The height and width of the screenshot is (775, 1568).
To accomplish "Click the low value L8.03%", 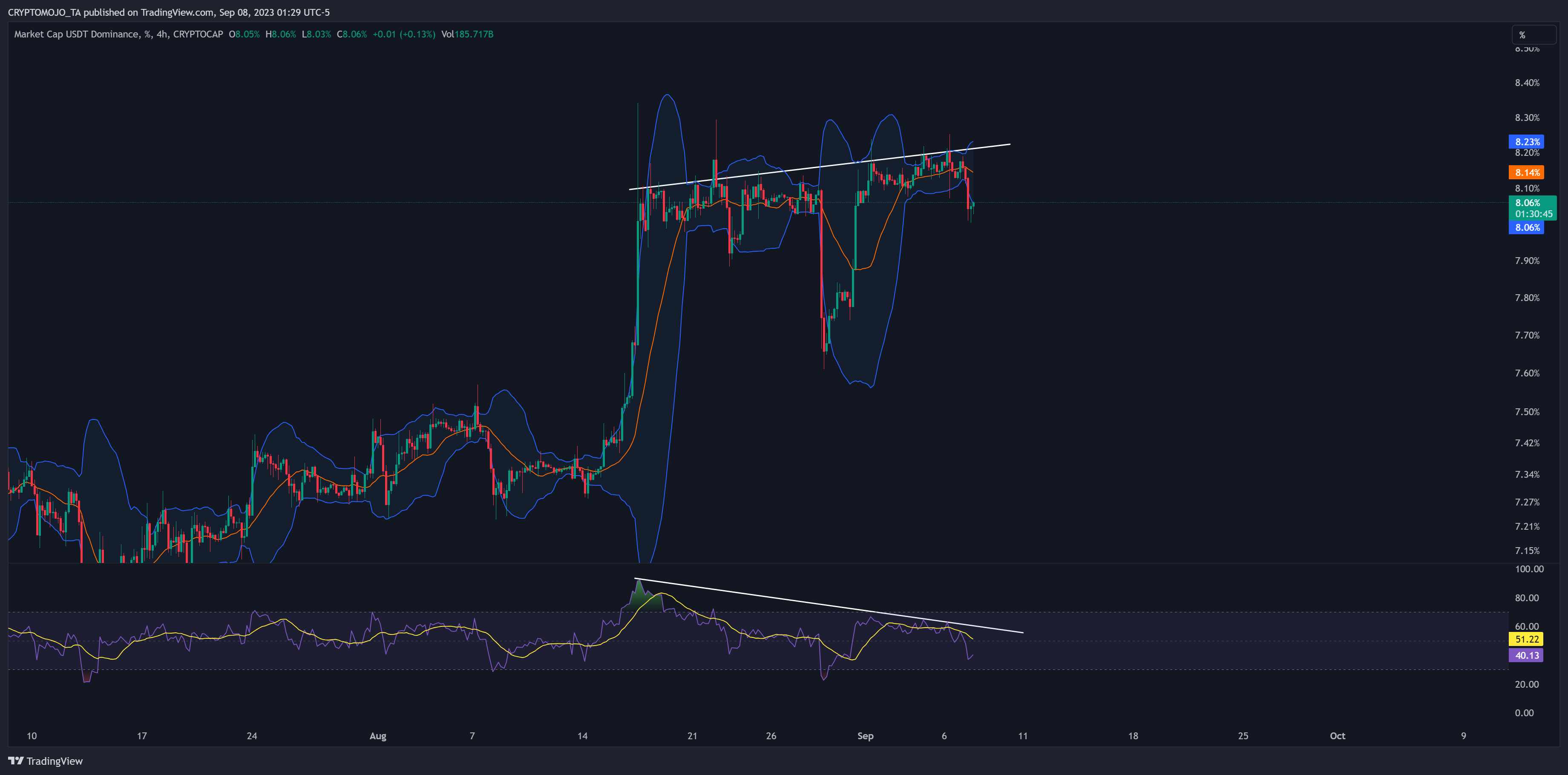I will tap(316, 34).
